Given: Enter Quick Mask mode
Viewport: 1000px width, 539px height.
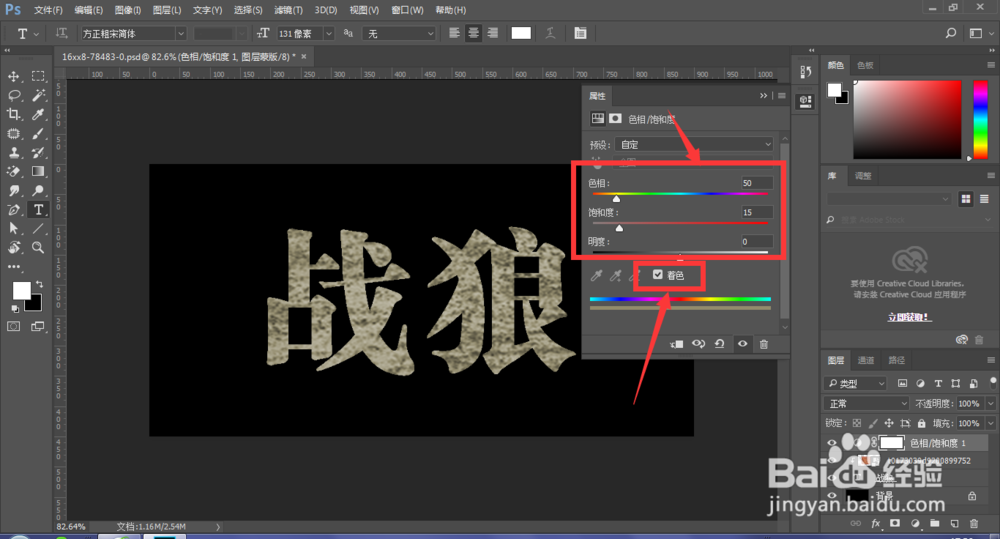Looking at the screenshot, I should (x=13, y=327).
